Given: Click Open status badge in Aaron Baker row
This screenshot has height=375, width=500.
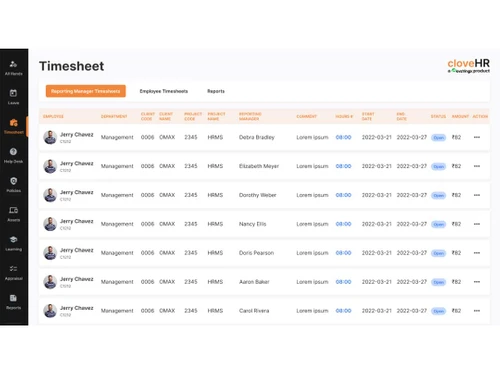Looking at the screenshot, I should pos(438,282).
